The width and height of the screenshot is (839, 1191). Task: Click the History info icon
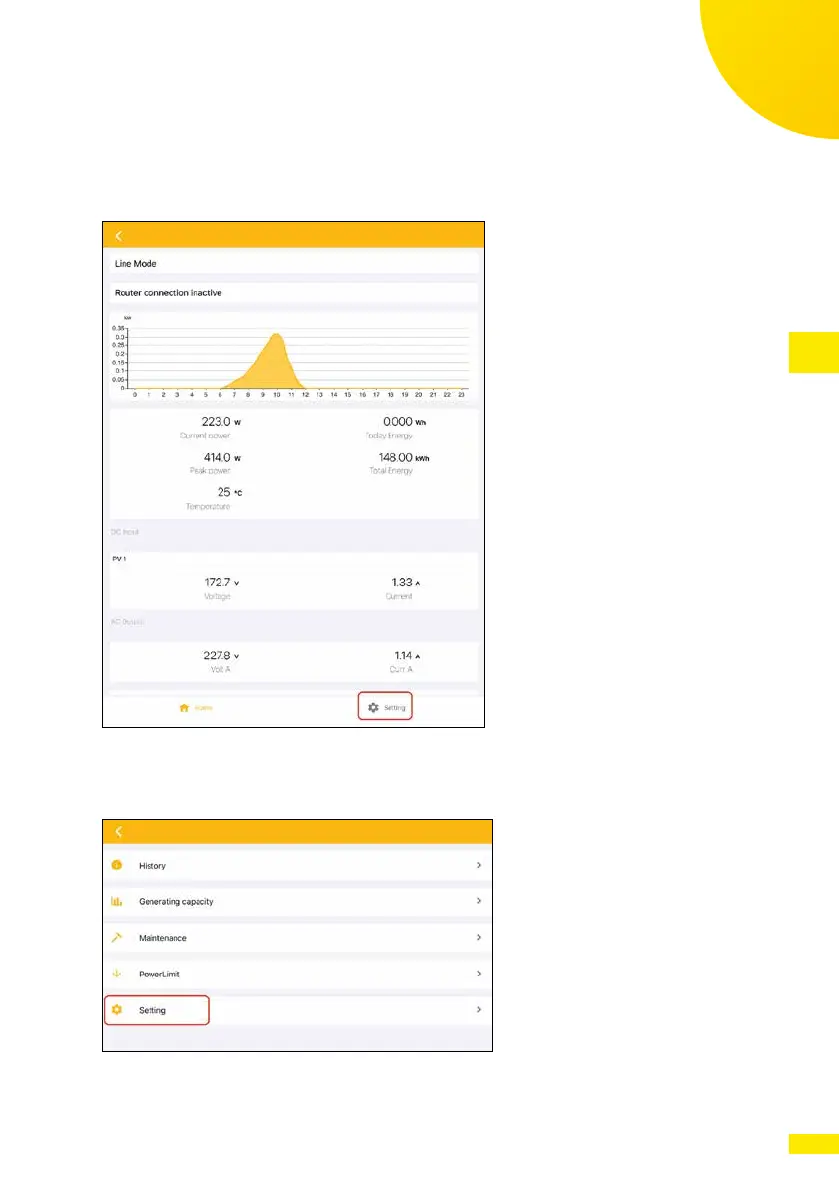click(117, 865)
